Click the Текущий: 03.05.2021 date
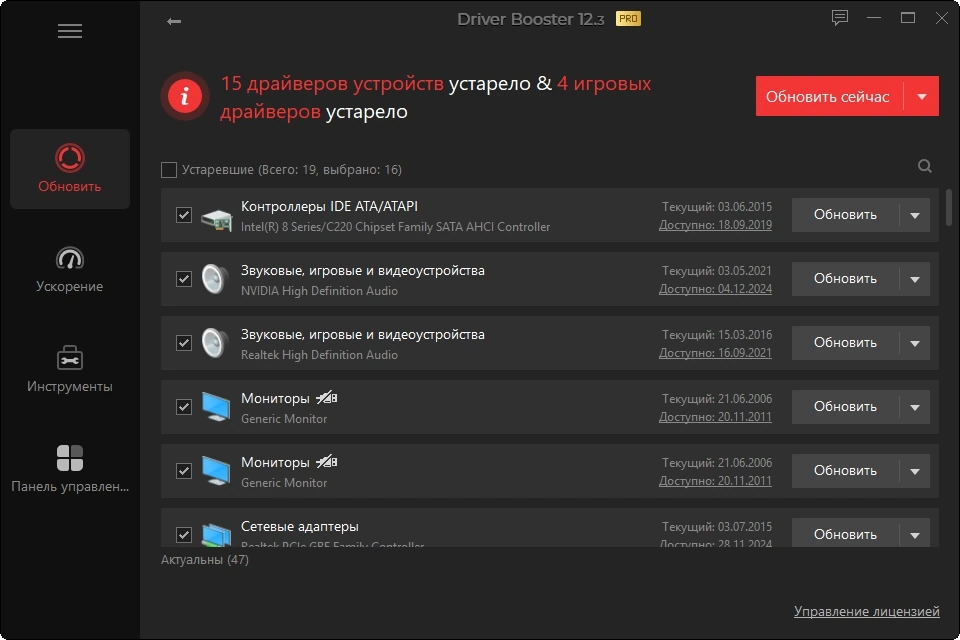Viewport: 960px width, 640px height. click(717, 271)
